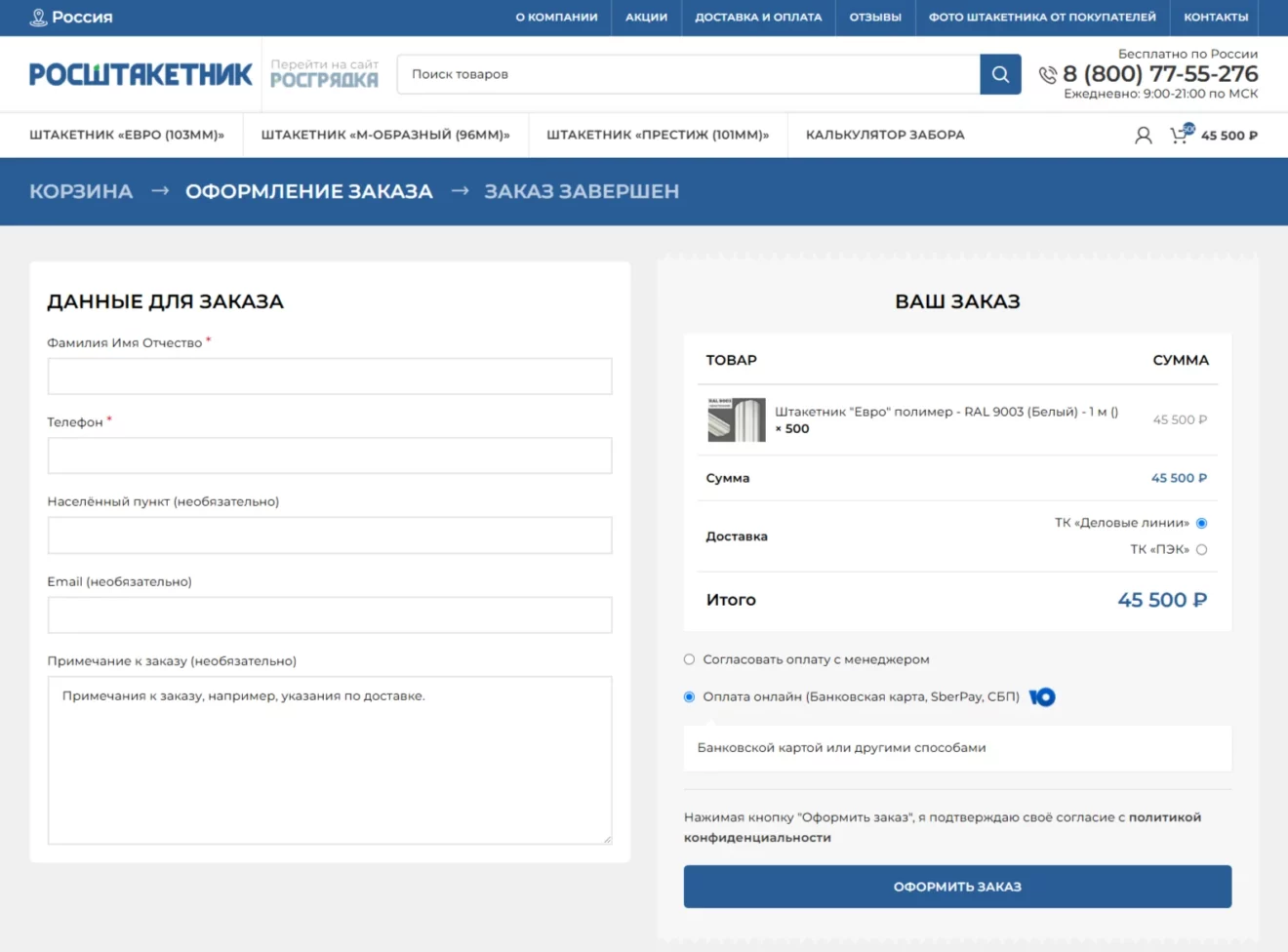Click the Фамилия Имя Отчество field
Image resolution: width=1288 pixels, height=952 pixels.
click(330, 377)
